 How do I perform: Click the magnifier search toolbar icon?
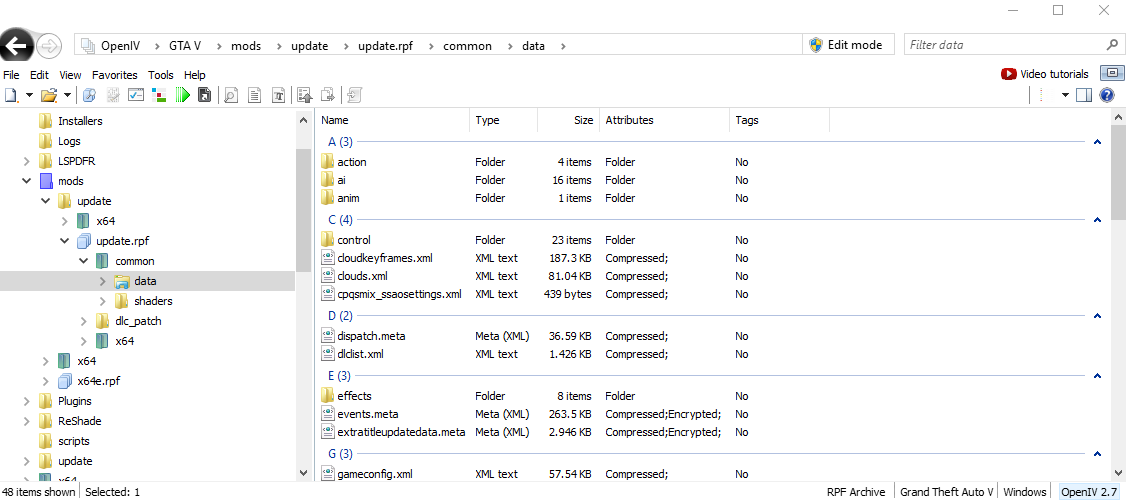point(231,95)
